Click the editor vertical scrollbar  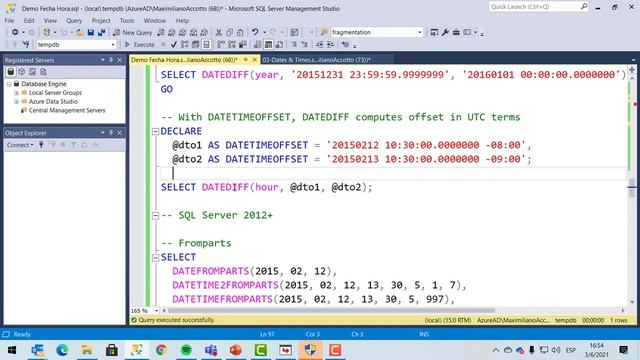632,188
